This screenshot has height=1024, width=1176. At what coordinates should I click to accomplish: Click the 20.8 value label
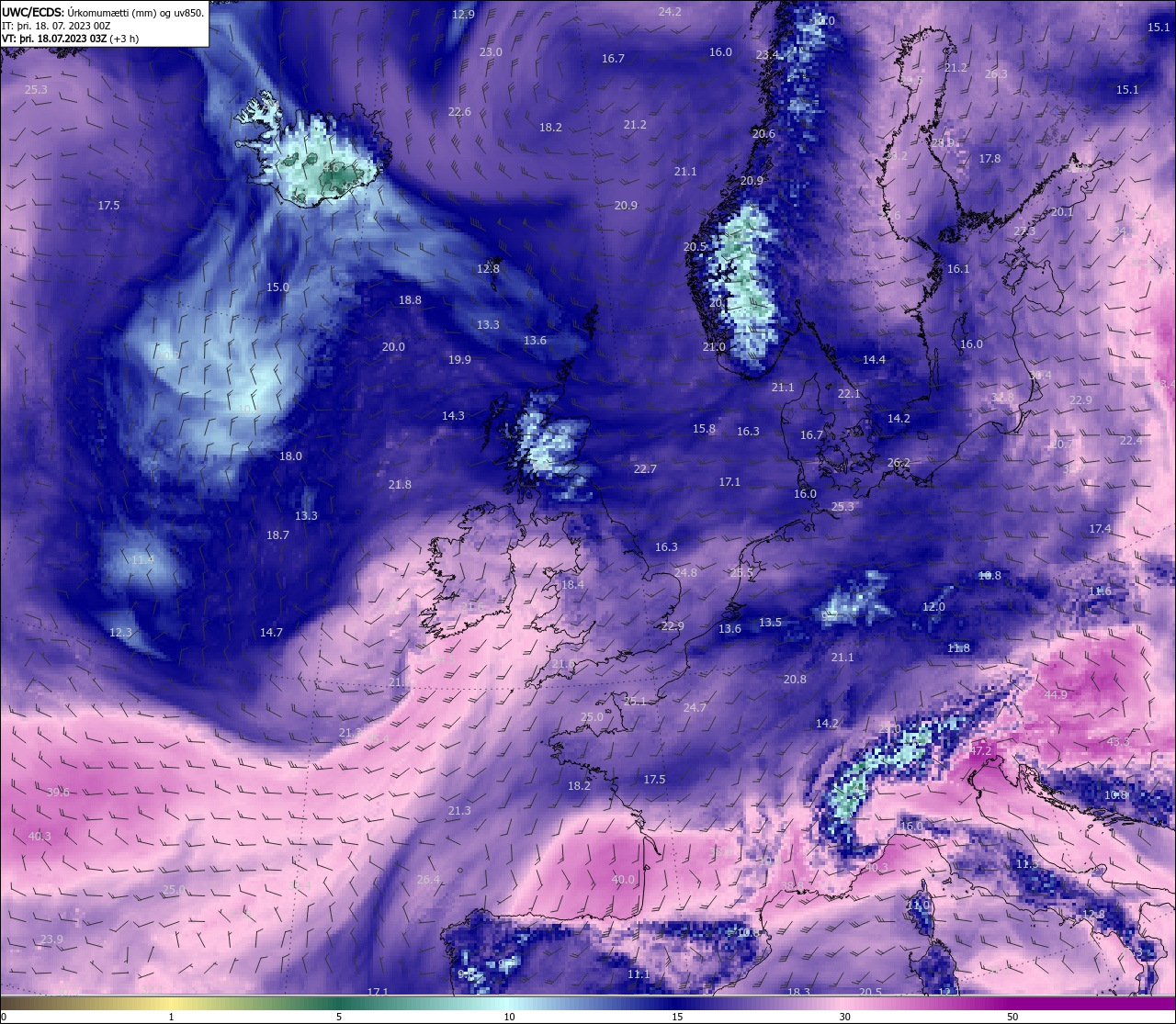[x=795, y=680]
